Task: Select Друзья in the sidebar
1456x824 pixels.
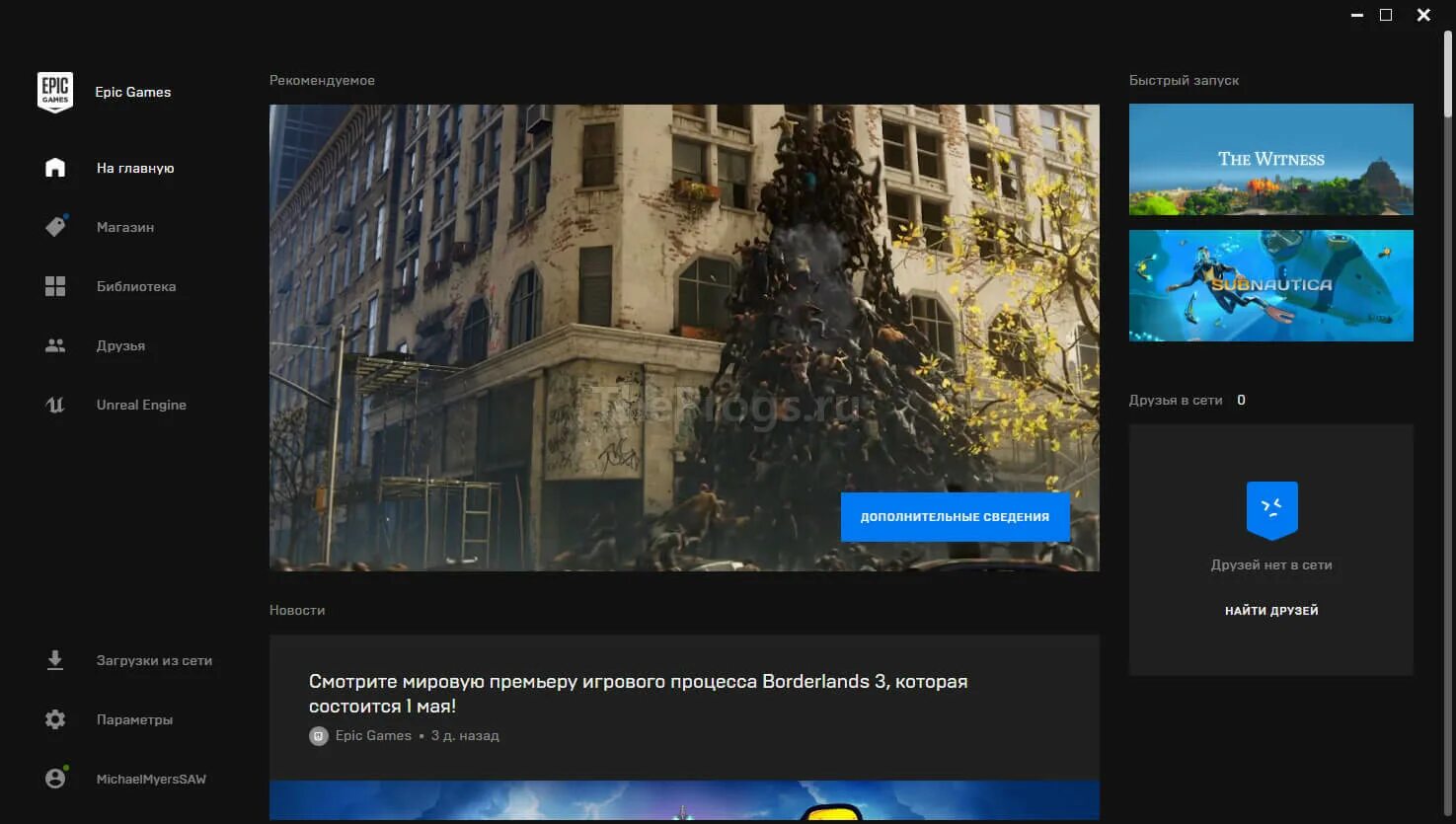Action: coord(120,345)
